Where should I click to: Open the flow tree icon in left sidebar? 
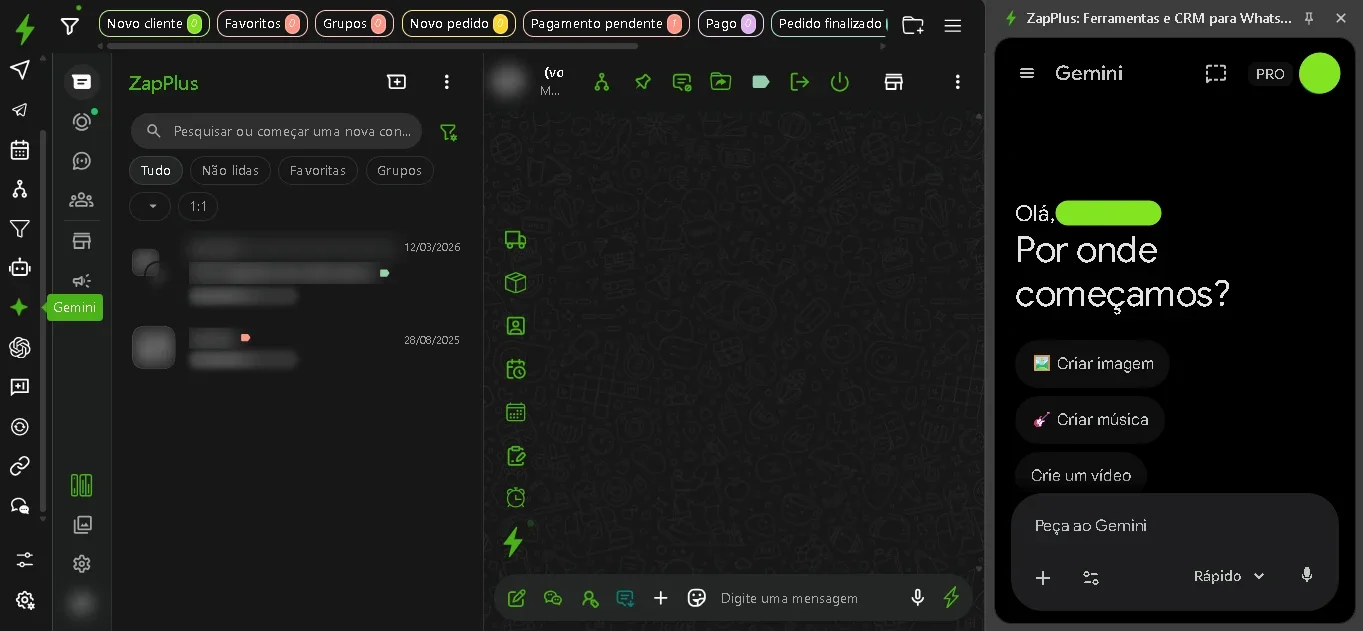click(x=19, y=189)
